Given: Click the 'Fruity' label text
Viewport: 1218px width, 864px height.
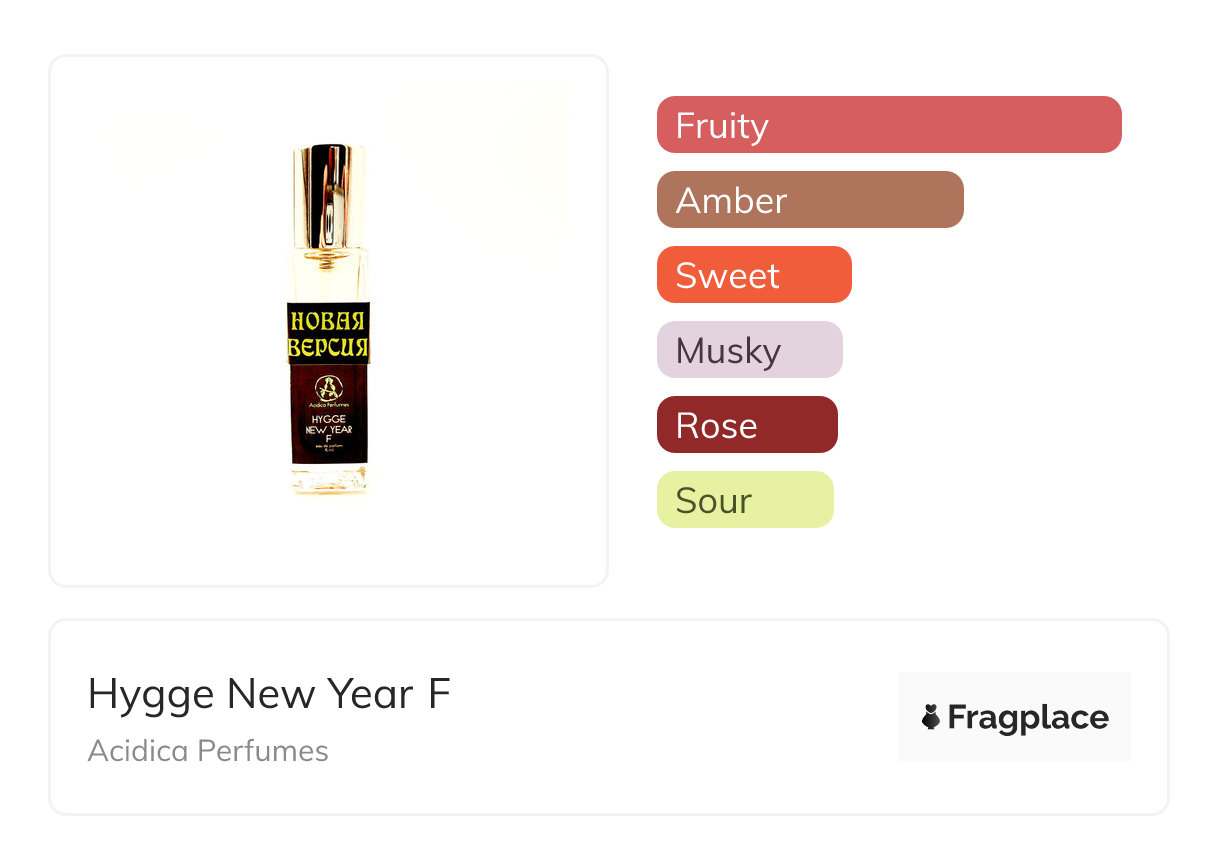Looking at the screenshot, I should pyautogui.click(x=722, y=126).
